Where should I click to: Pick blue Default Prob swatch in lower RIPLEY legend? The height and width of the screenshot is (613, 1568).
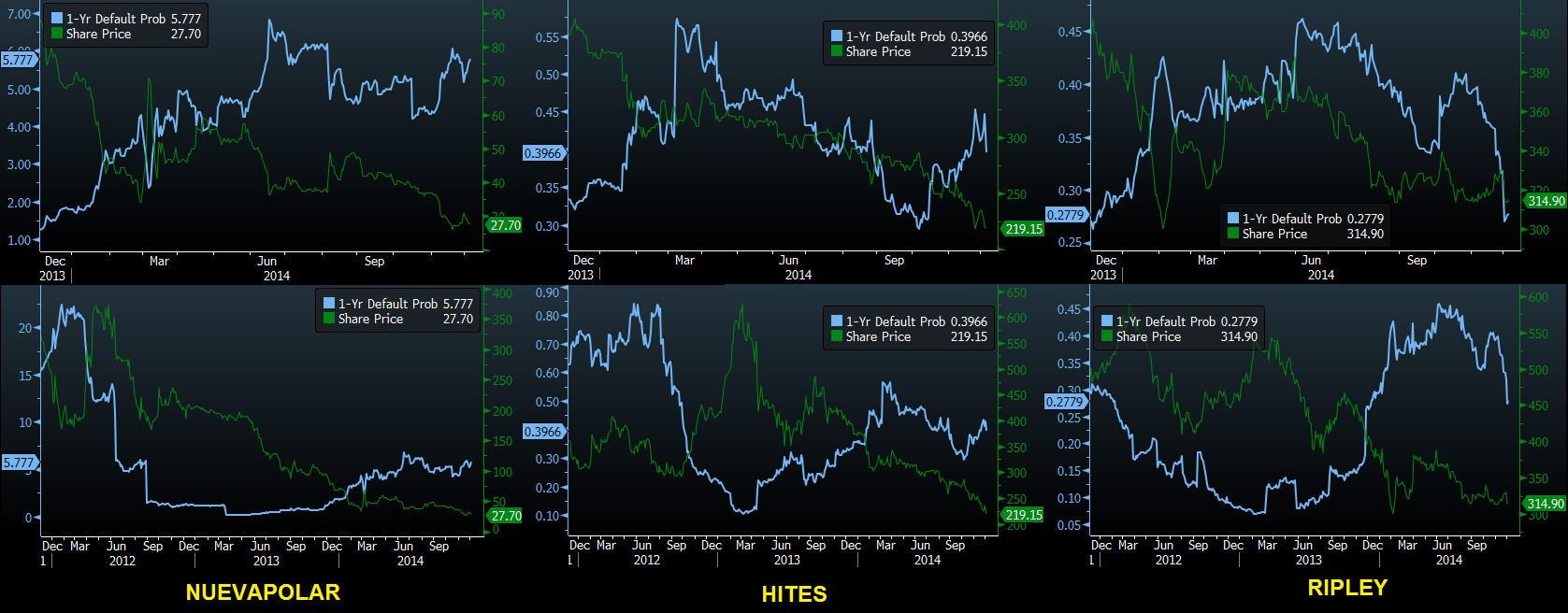coord(1107,321)
